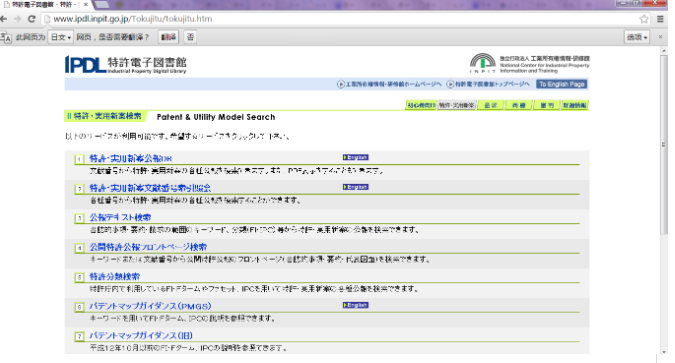The width and height of the screenshot is (675, 363).
Task: Select the 意匠 tab
Action: (x=490, y=105)
